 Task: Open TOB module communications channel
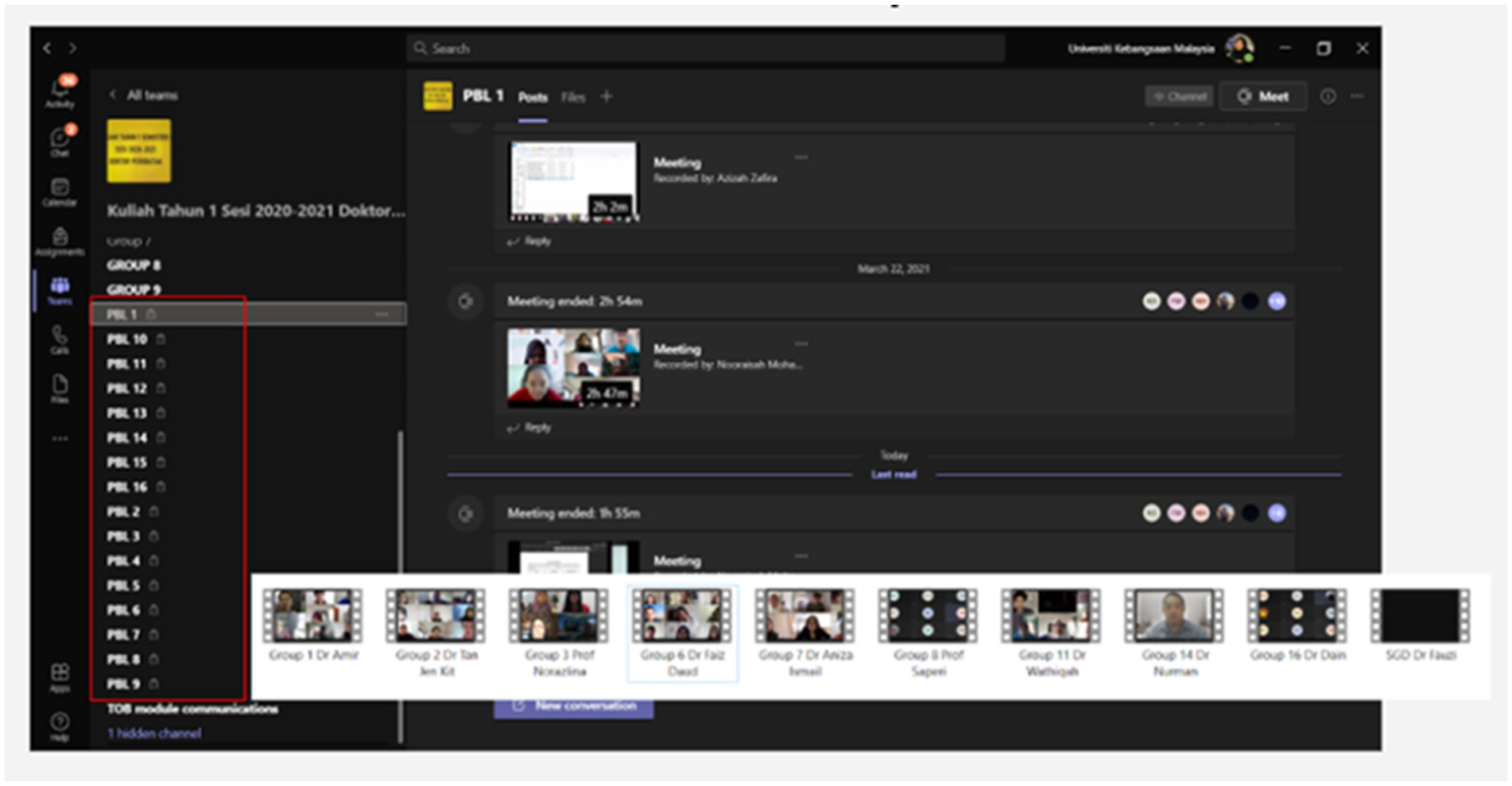192,708
